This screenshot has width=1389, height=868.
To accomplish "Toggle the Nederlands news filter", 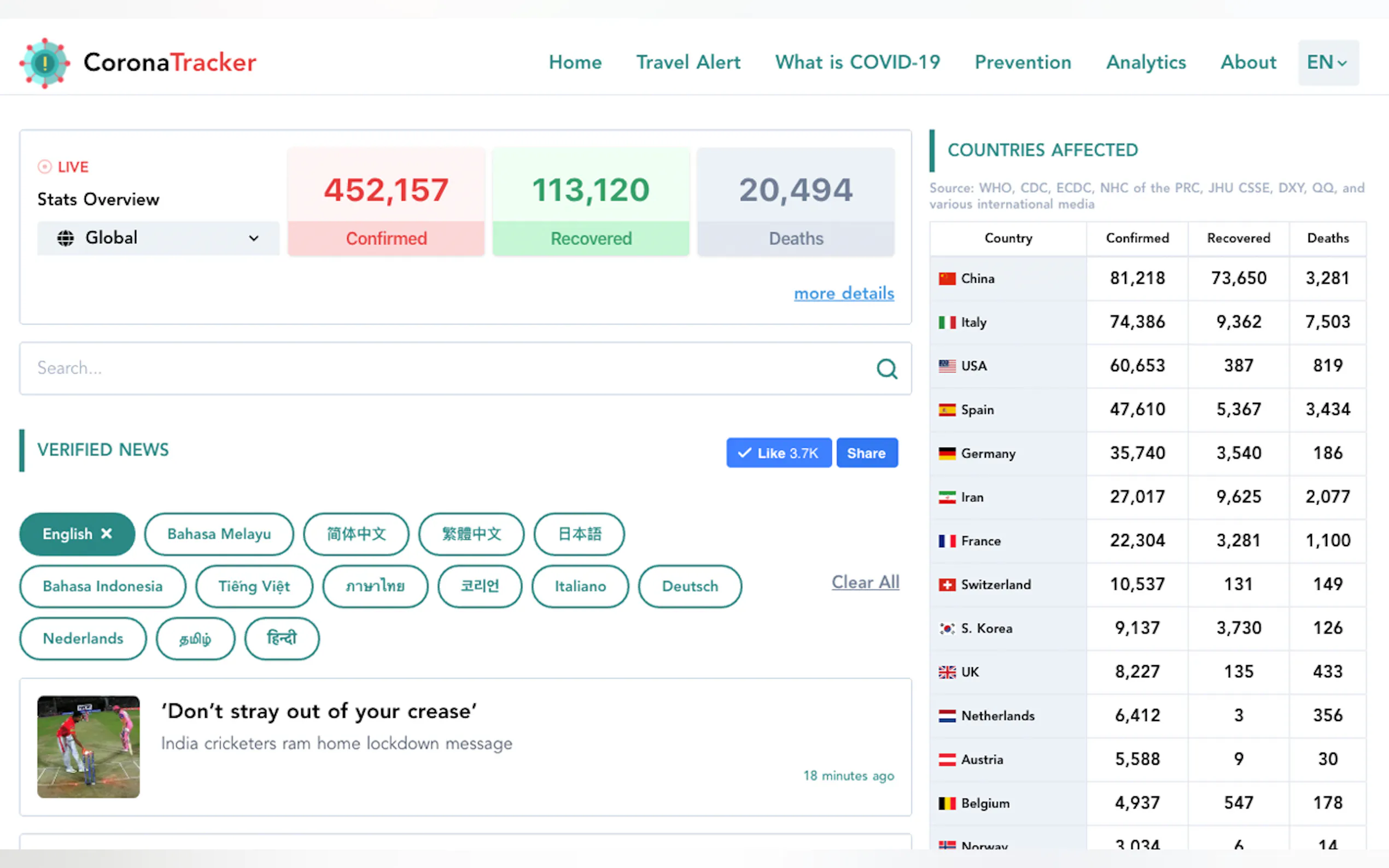I will [83, 638].
